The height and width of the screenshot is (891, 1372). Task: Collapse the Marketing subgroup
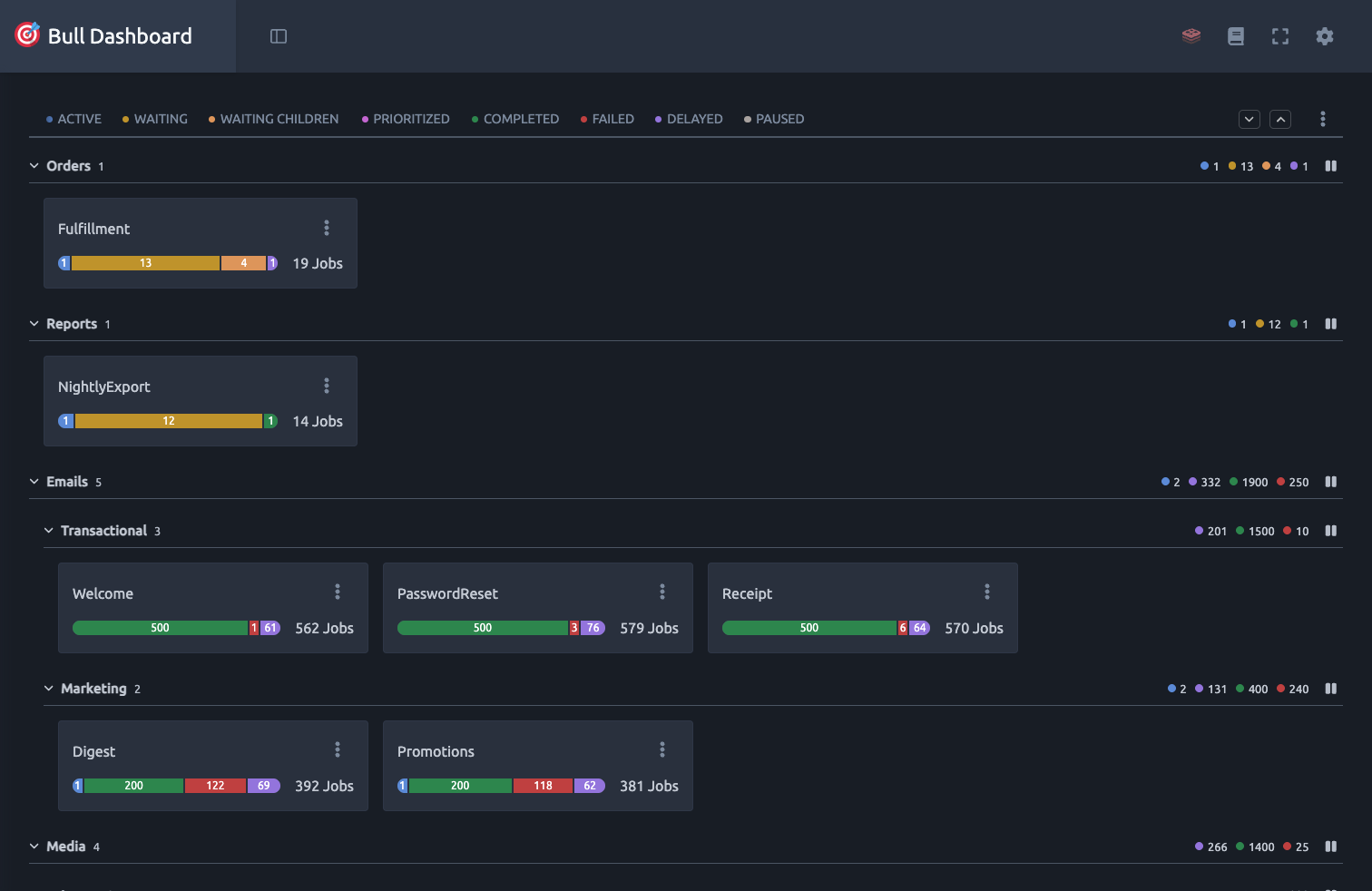click(x=49, y=689)
